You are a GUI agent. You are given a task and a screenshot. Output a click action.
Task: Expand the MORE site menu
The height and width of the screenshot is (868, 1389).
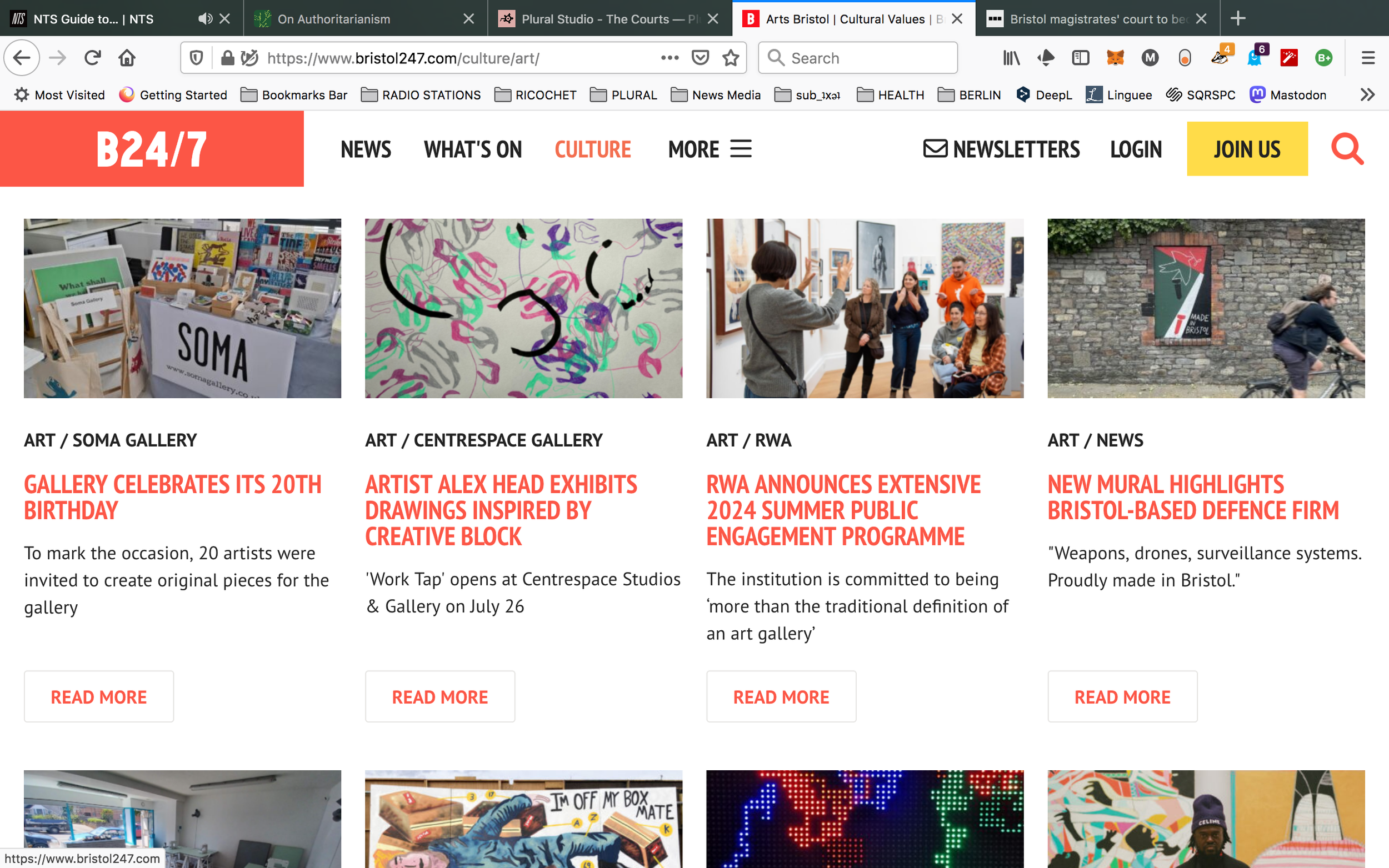(710, 149)
